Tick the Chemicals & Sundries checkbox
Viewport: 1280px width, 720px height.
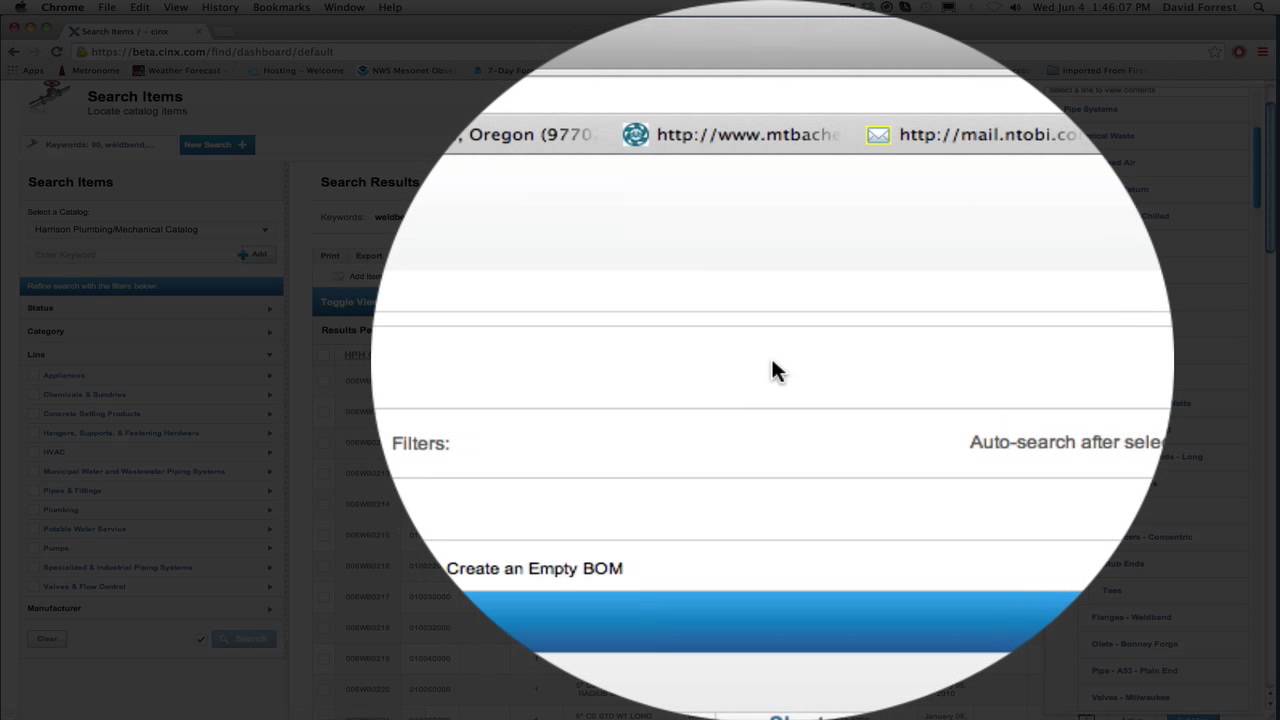click(x=33, y=394)
